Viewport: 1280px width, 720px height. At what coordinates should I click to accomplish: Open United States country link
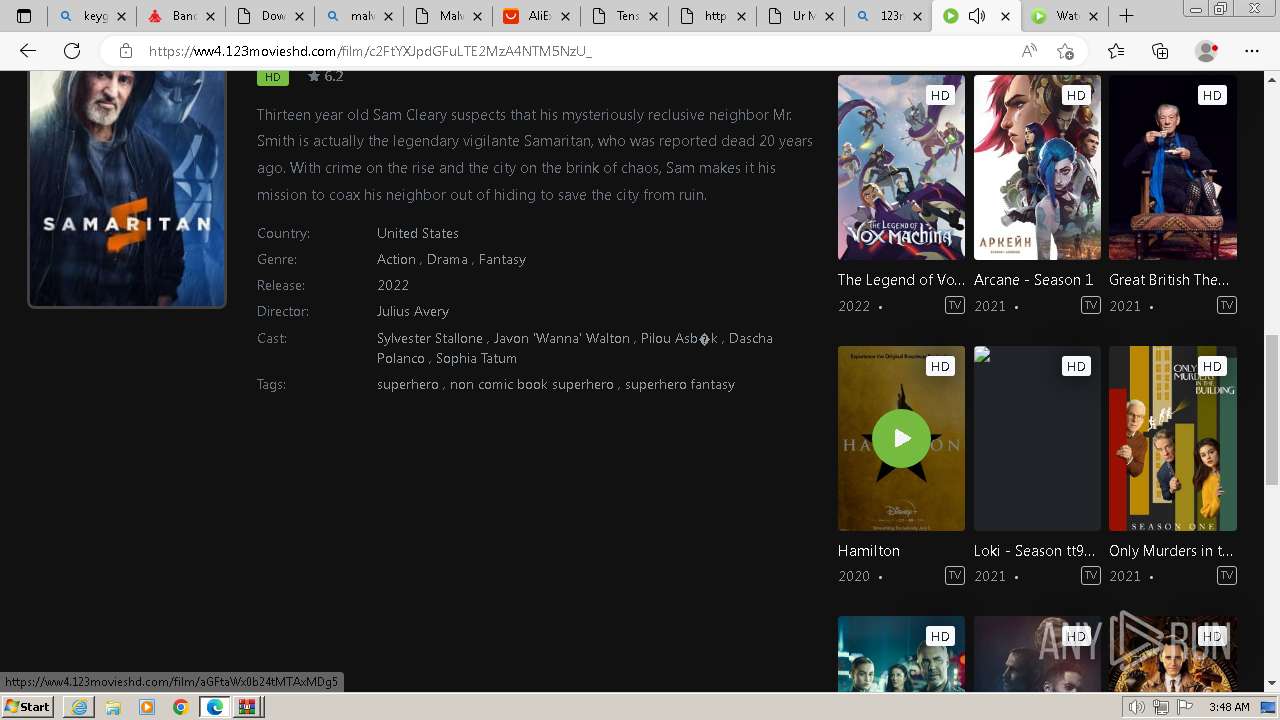pyautogui.click(x=418, y=233)
